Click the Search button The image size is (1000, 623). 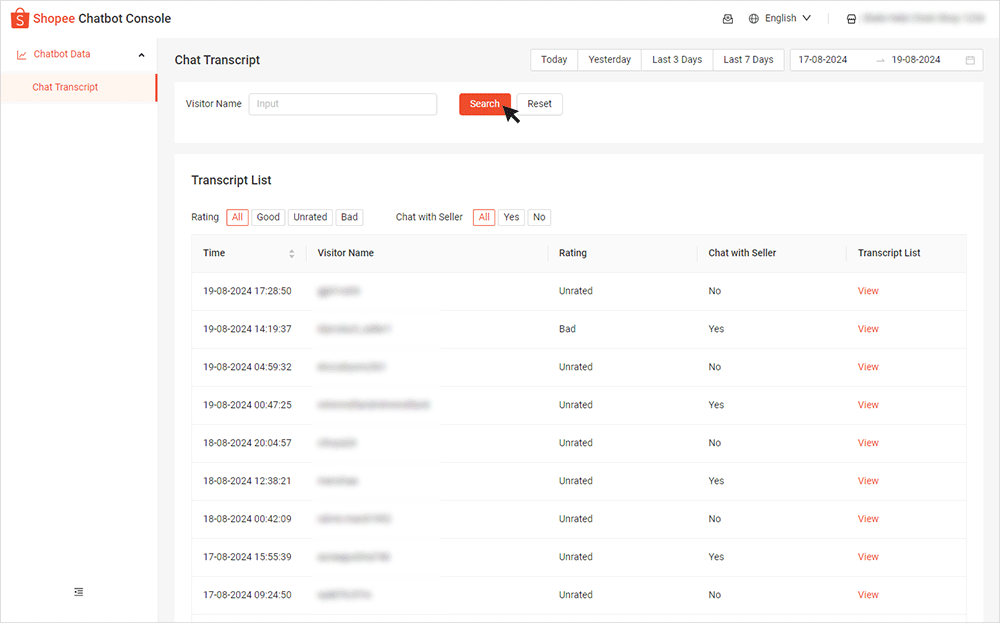point(484,104)
